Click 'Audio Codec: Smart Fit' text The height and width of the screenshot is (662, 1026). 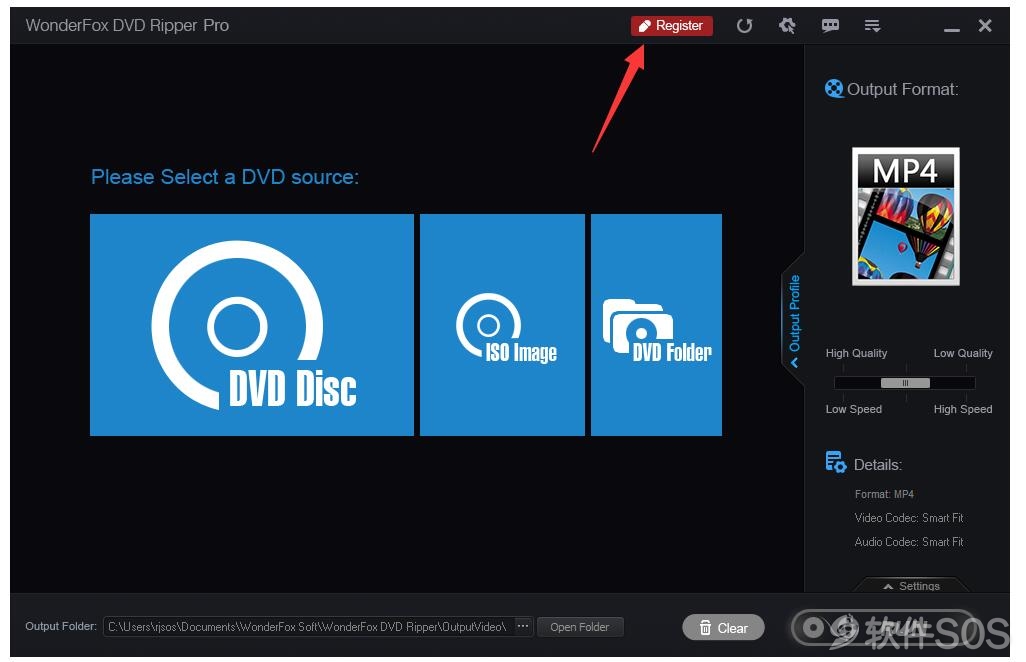(909, 542)
